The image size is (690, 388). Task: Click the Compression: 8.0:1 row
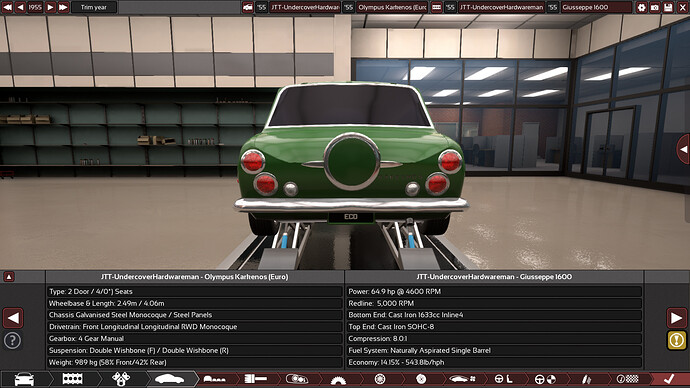(494, 339)
